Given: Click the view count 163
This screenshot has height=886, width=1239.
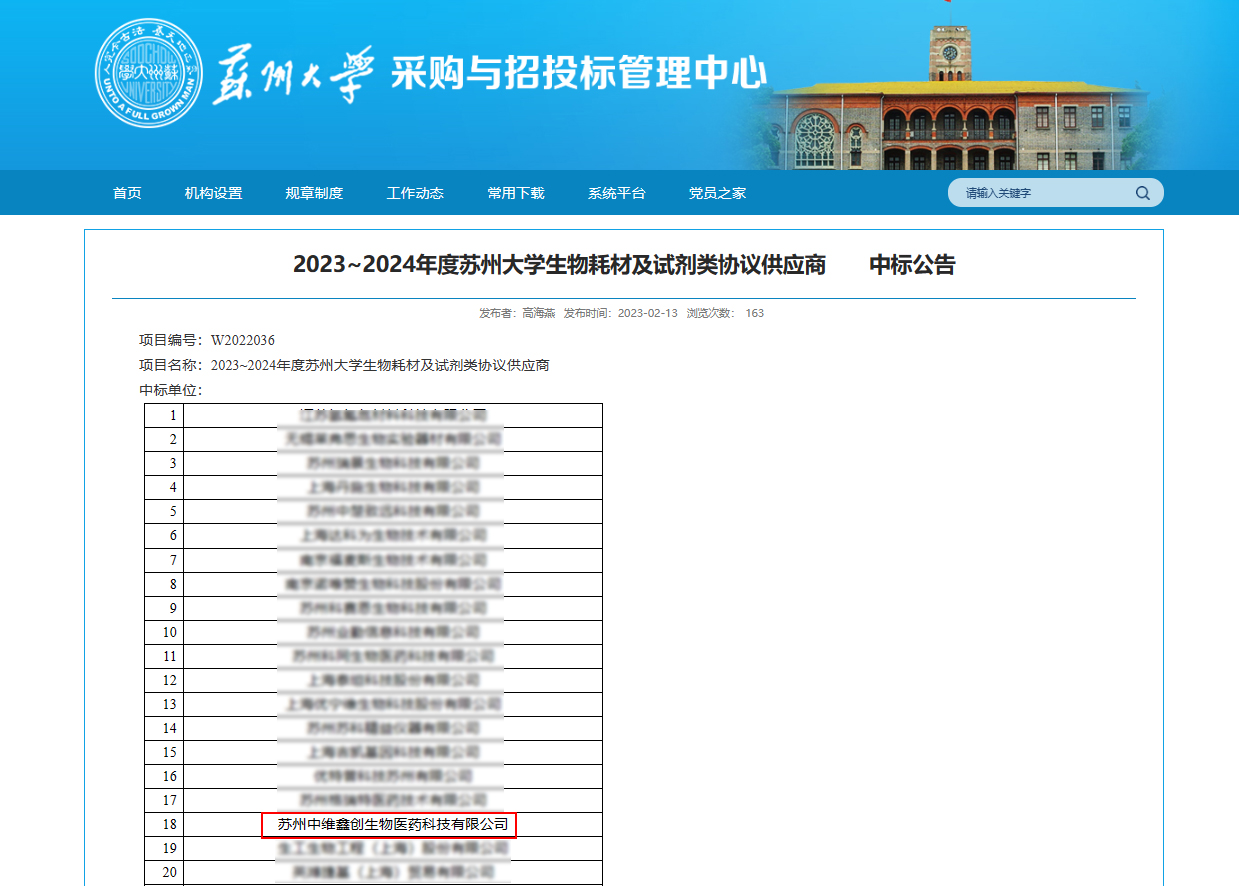Looking at the screenshot, I should click(x=755, y=313).
